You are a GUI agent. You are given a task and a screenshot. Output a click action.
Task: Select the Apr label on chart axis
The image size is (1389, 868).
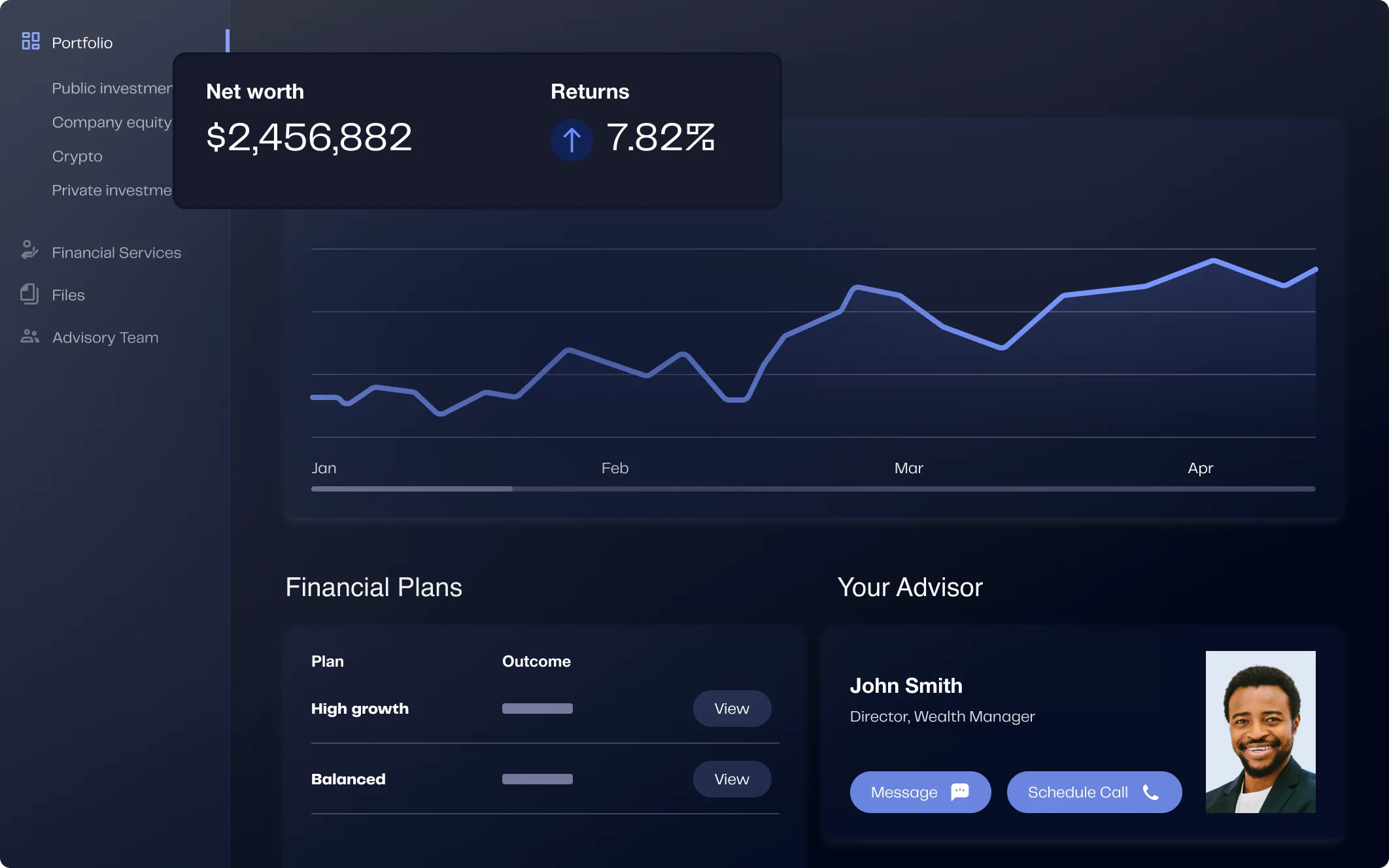[1200, 468]
